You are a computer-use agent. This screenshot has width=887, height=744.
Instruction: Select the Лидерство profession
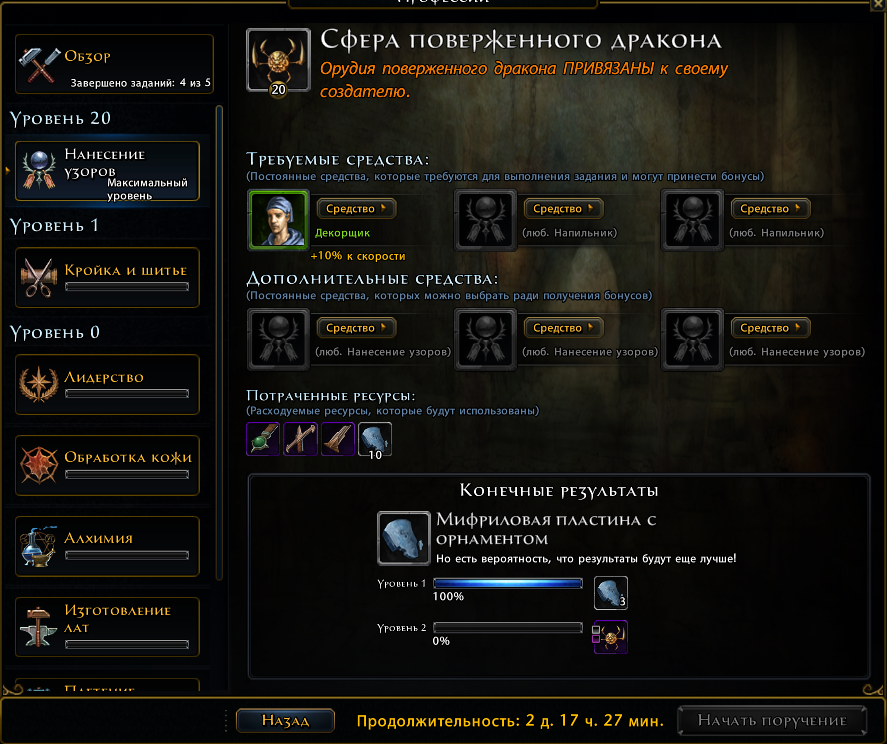click(107, 385)
